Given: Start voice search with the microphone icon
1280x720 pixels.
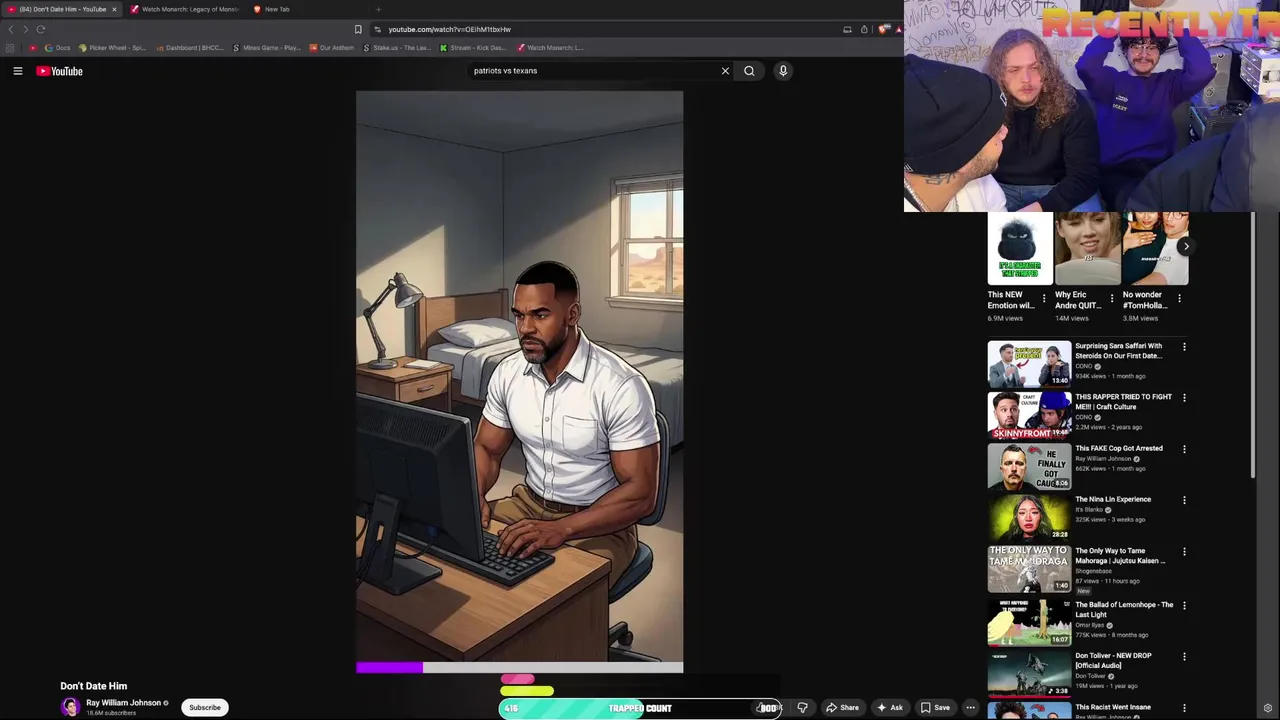Looking at the screenshot, I should click(783, 71).
